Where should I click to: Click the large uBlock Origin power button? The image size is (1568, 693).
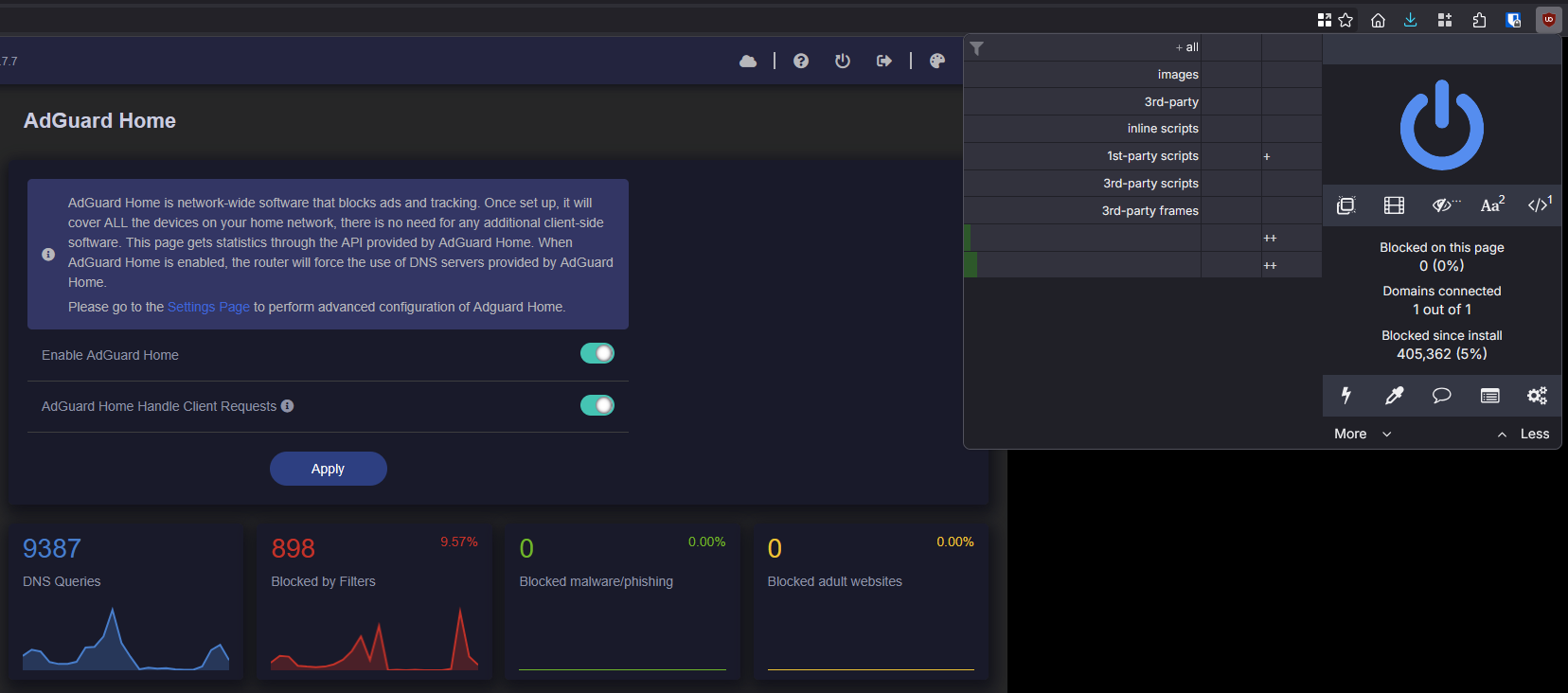(1441, 125)
